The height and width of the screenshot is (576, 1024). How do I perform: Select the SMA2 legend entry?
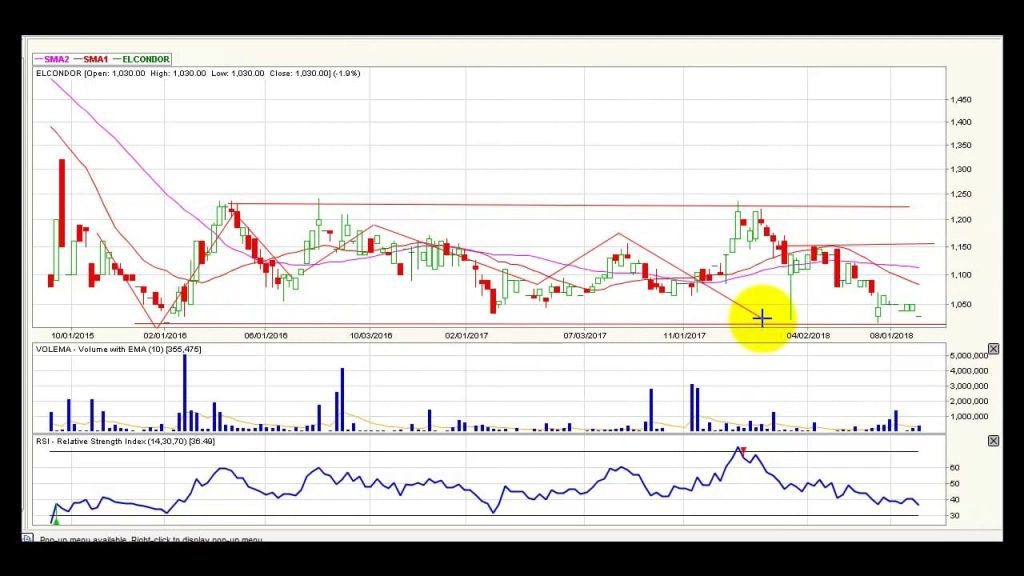(x=52, y=59)
